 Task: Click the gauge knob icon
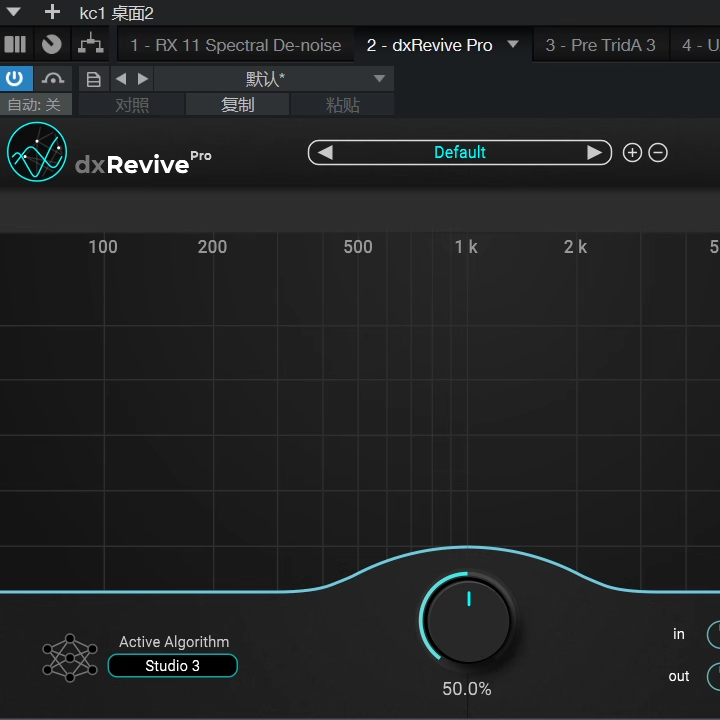click(51, 45)
